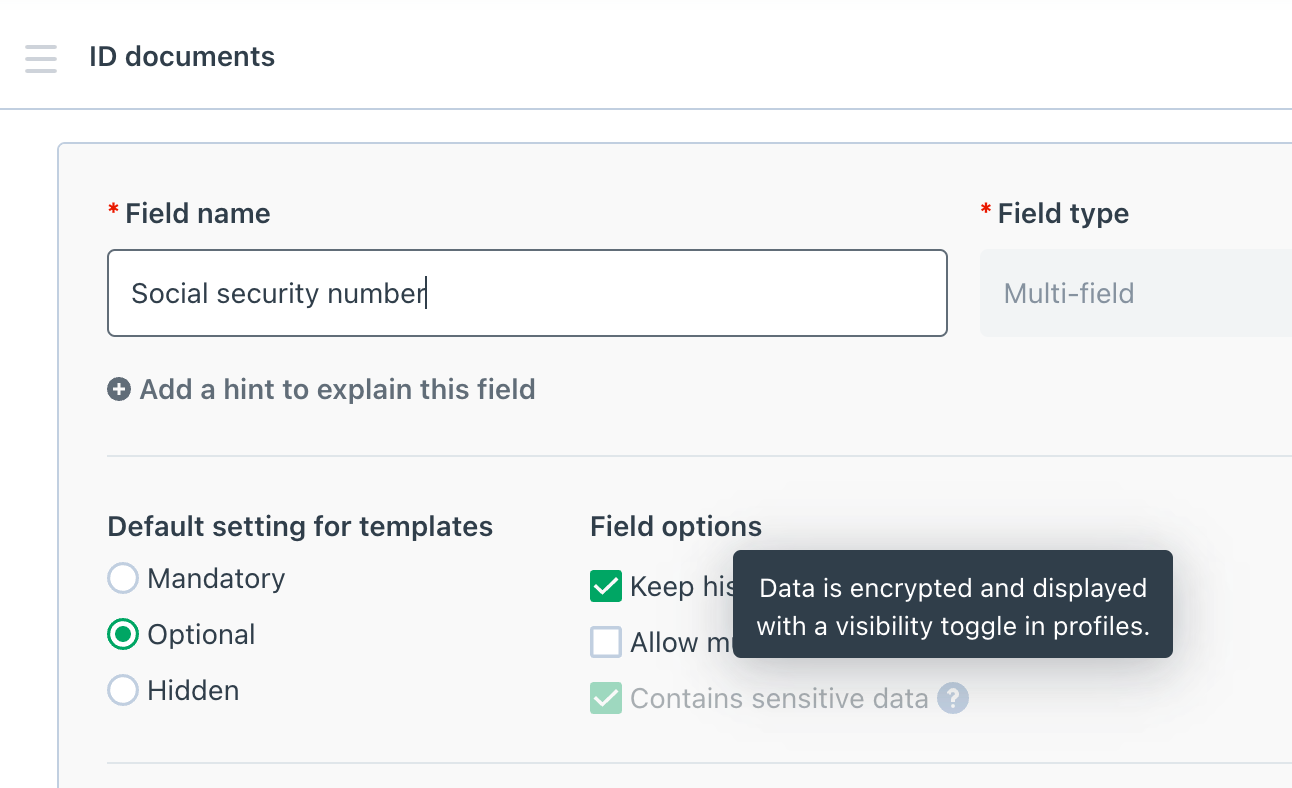Select the Mandatory radio option
The image size is (1292, 788).
pyautogui.click(x=123, y=578)
